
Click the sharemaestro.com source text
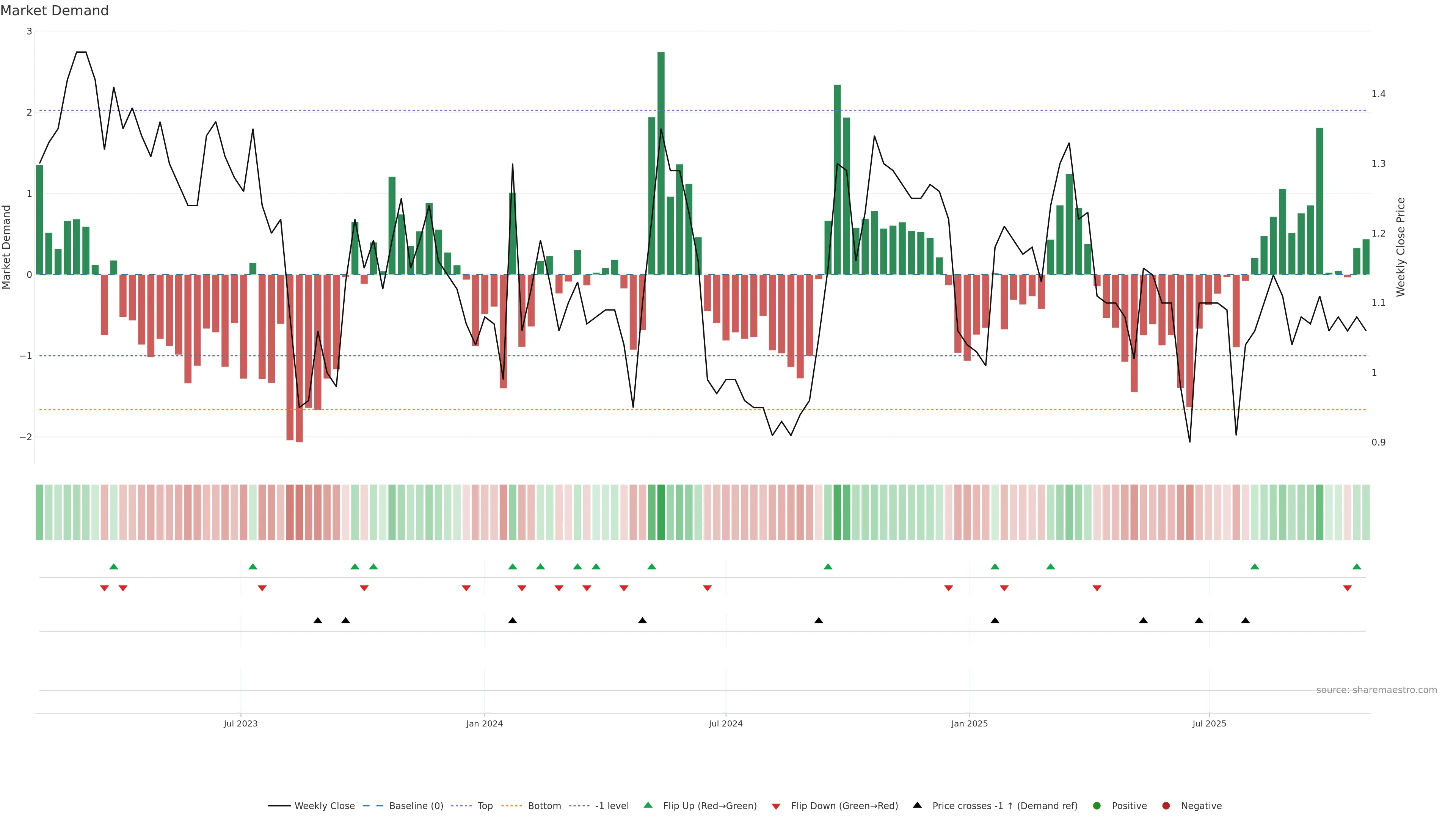pyautogui.click(x=1376, y=690)
